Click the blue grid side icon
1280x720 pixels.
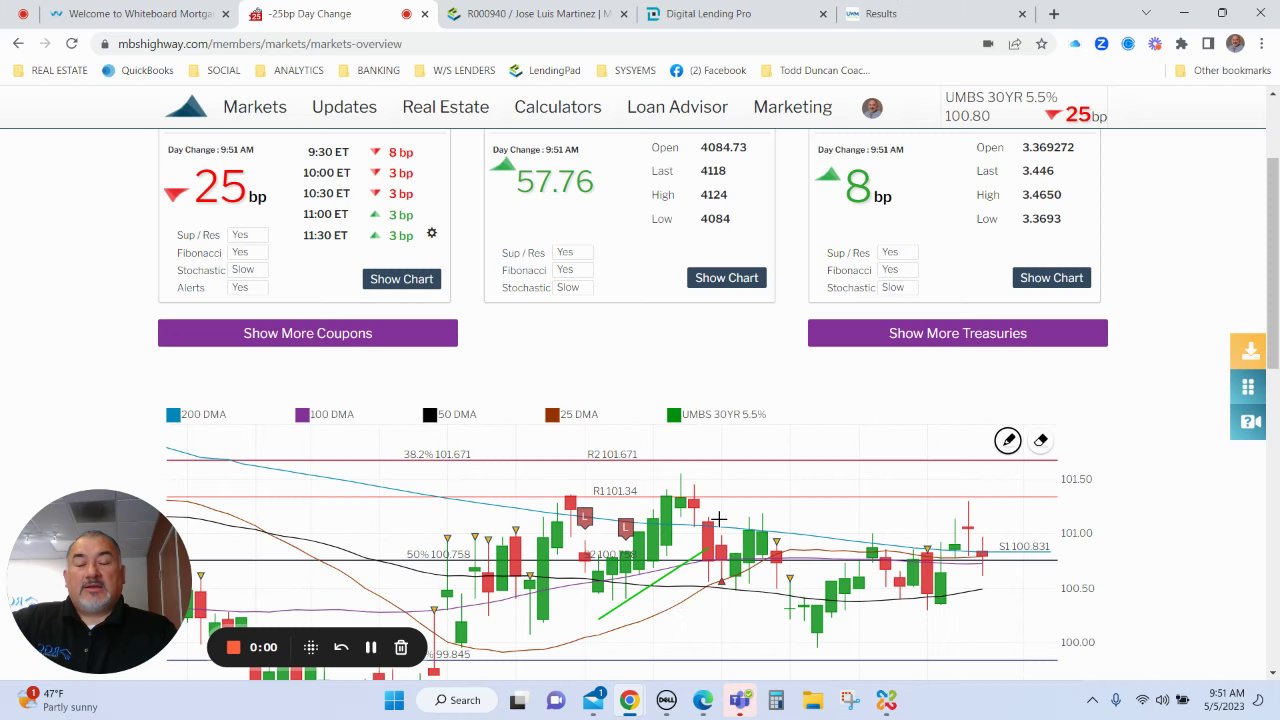[x=1248, y=387]
